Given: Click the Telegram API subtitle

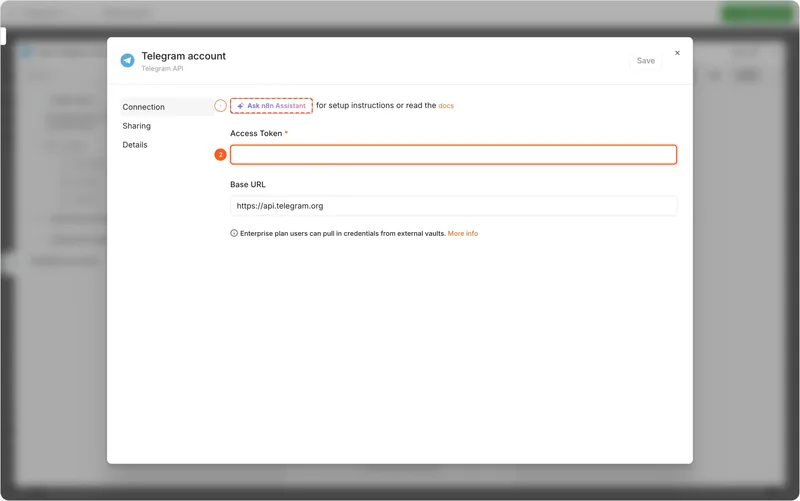Looking at the screenshot, I should [x=162, y=68].
